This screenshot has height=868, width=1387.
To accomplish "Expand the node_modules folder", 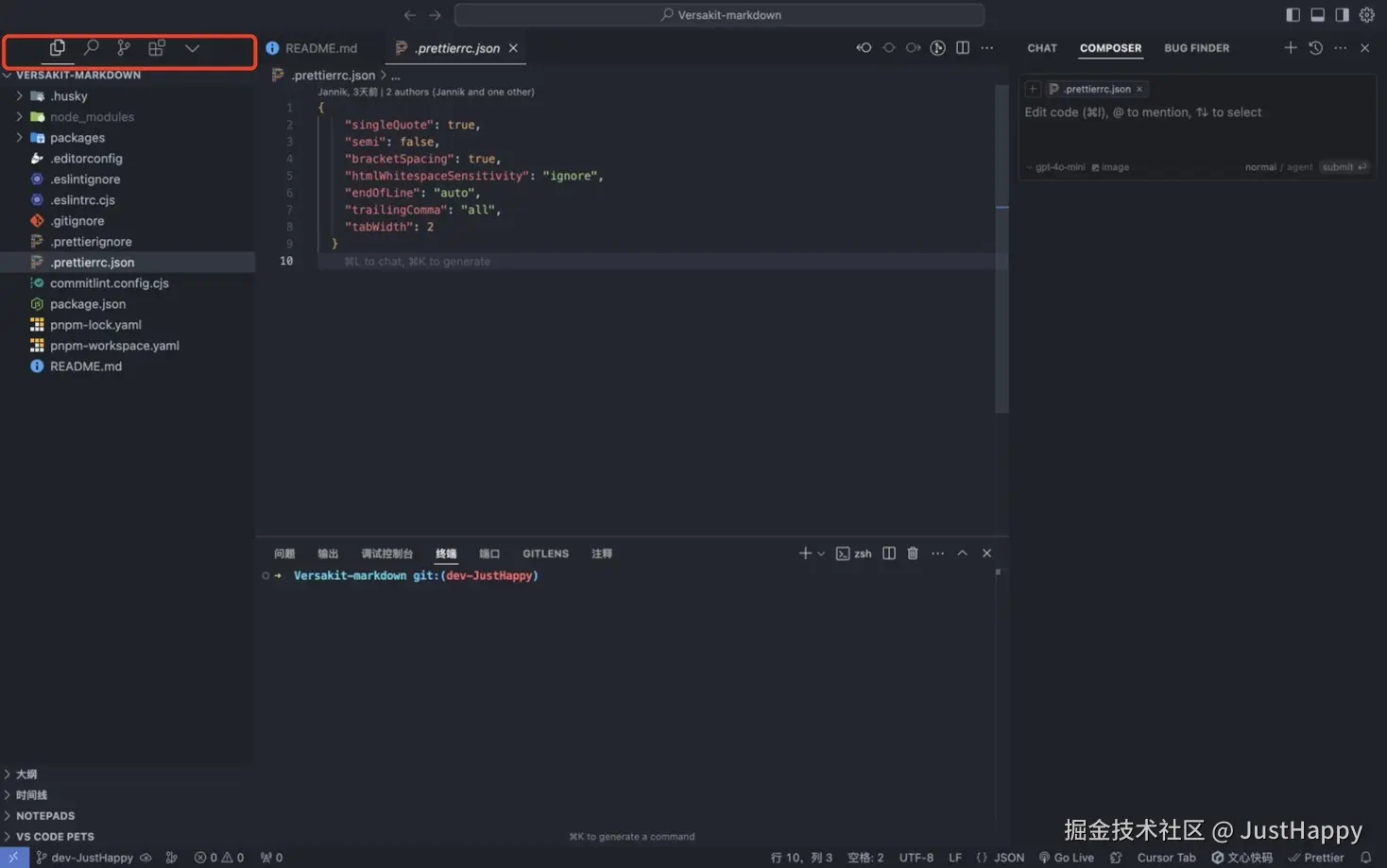I will click(128, 117).
